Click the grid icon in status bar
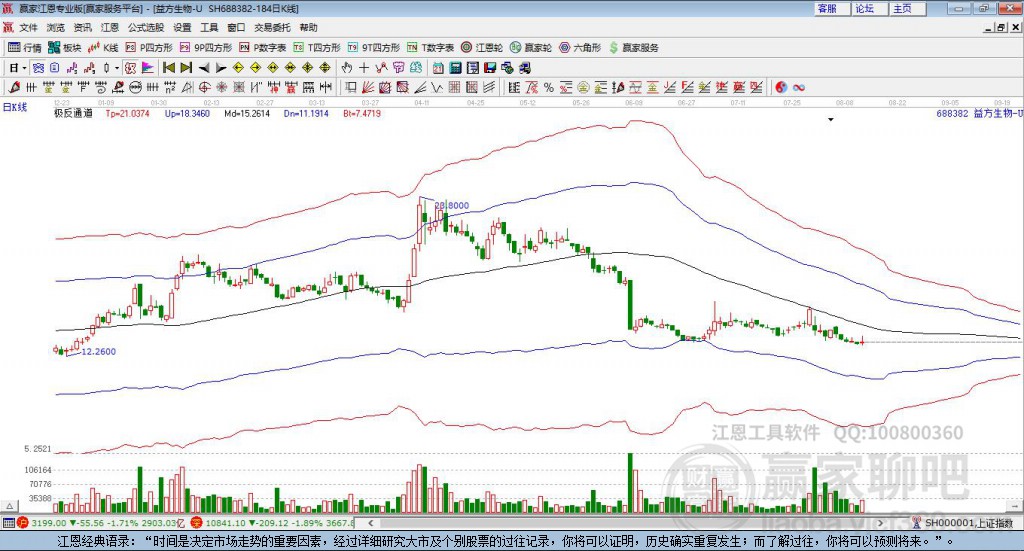1024x551 pixels. pyautogui.click(x=8, y=523)
